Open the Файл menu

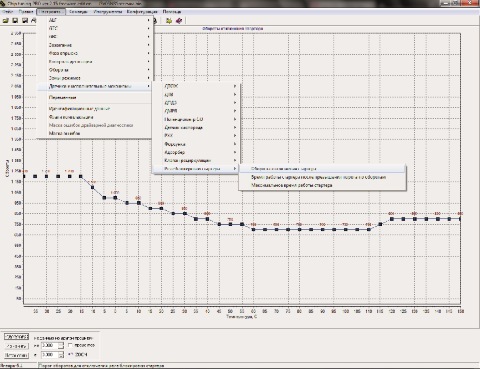pyautogui.click(x=7, y=12)
